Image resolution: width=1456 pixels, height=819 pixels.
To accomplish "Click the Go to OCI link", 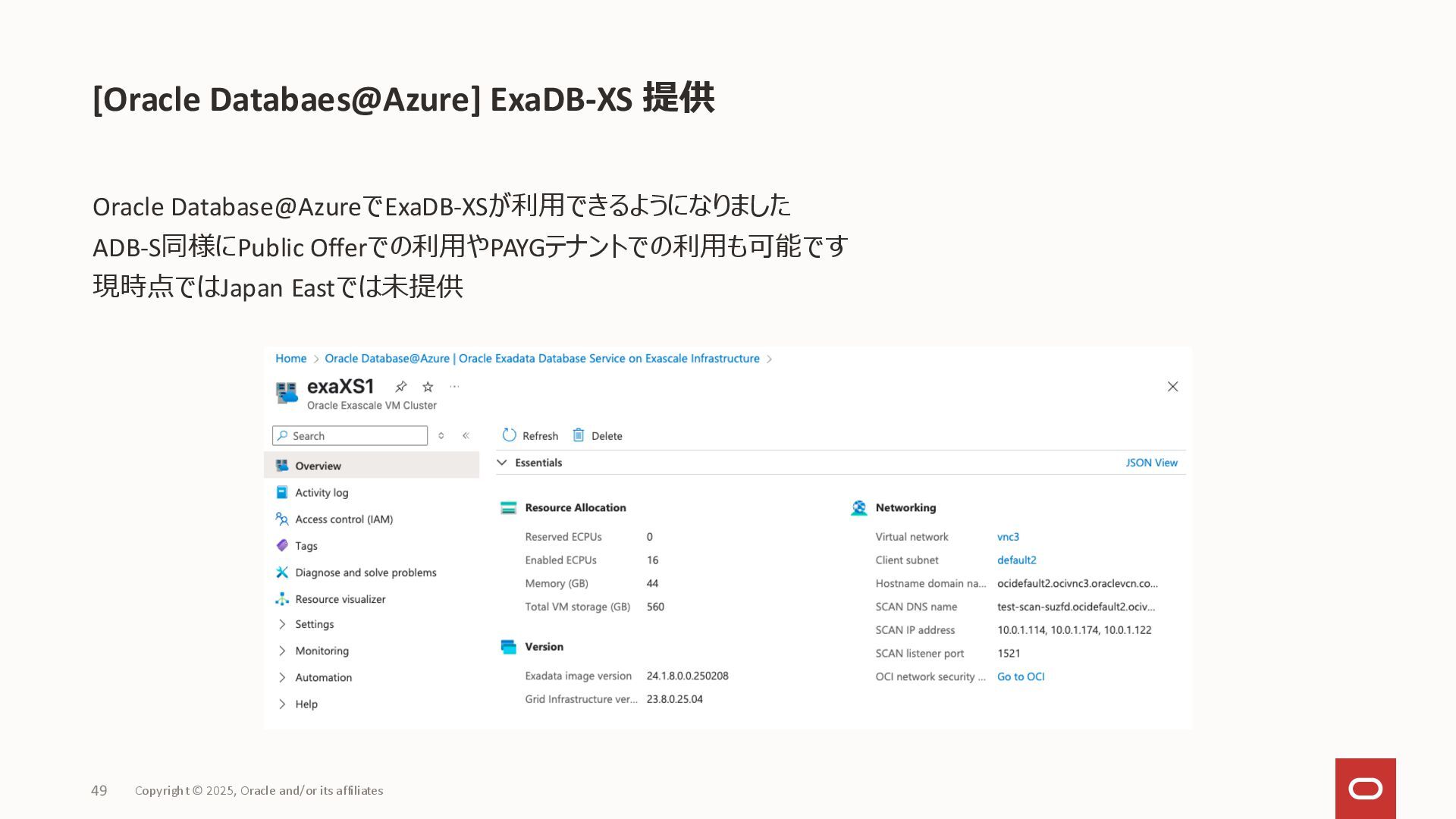I will (1020, 676).
